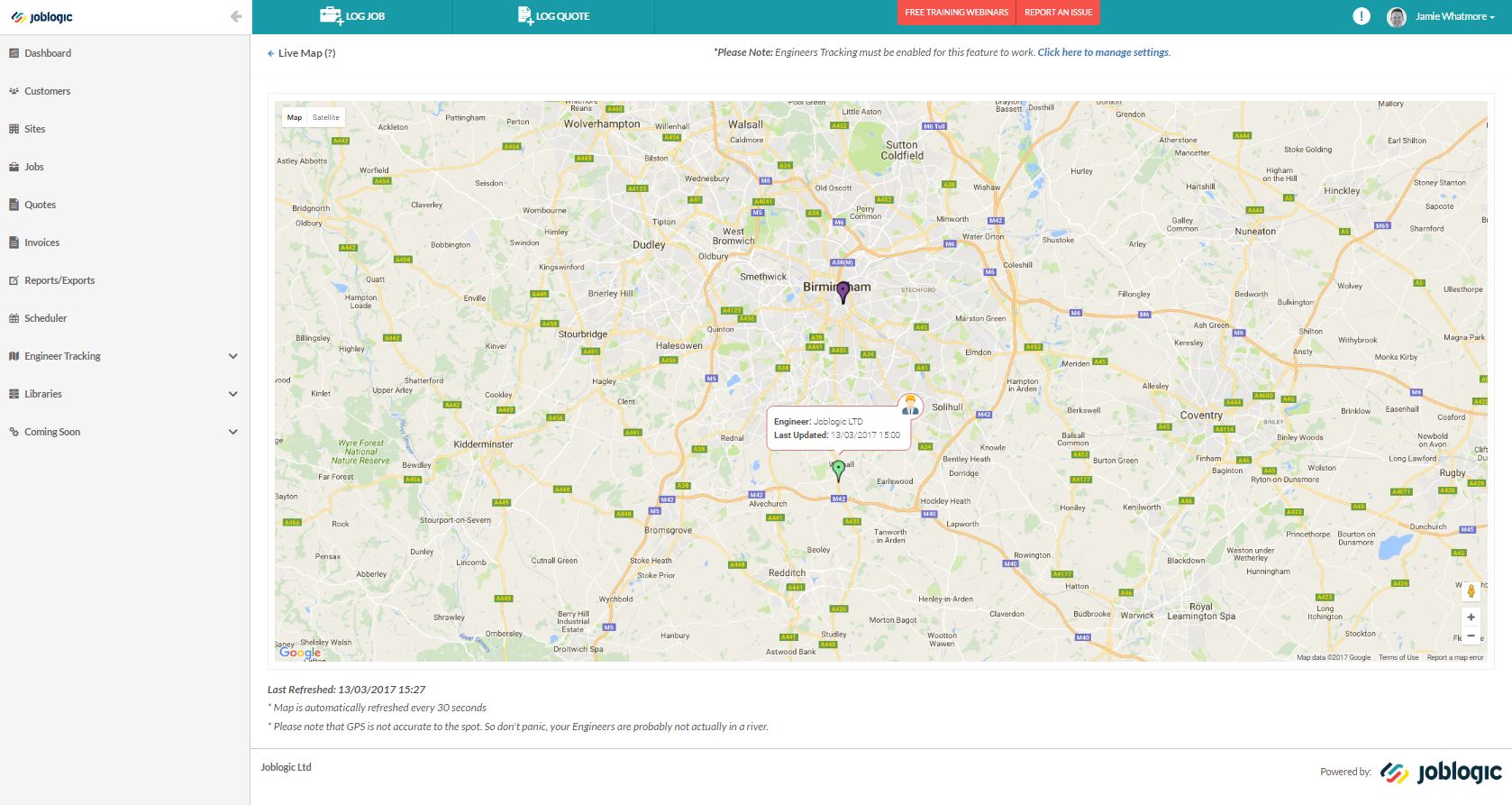Viewport: 1512px width, 805px height.
Task: Click the Report an Issue button
Action: click(1058, 13)
